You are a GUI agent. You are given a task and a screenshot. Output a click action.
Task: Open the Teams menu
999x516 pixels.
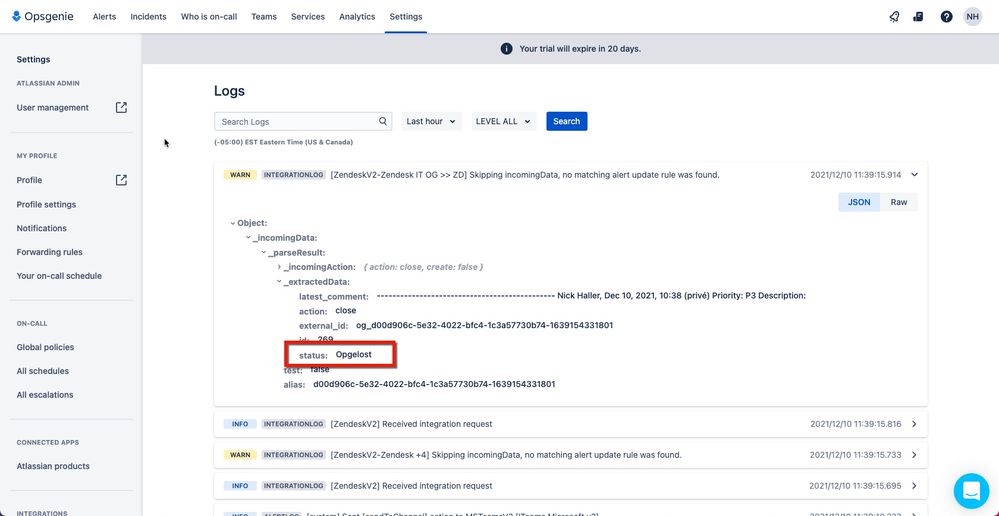(x=264, y=17)
